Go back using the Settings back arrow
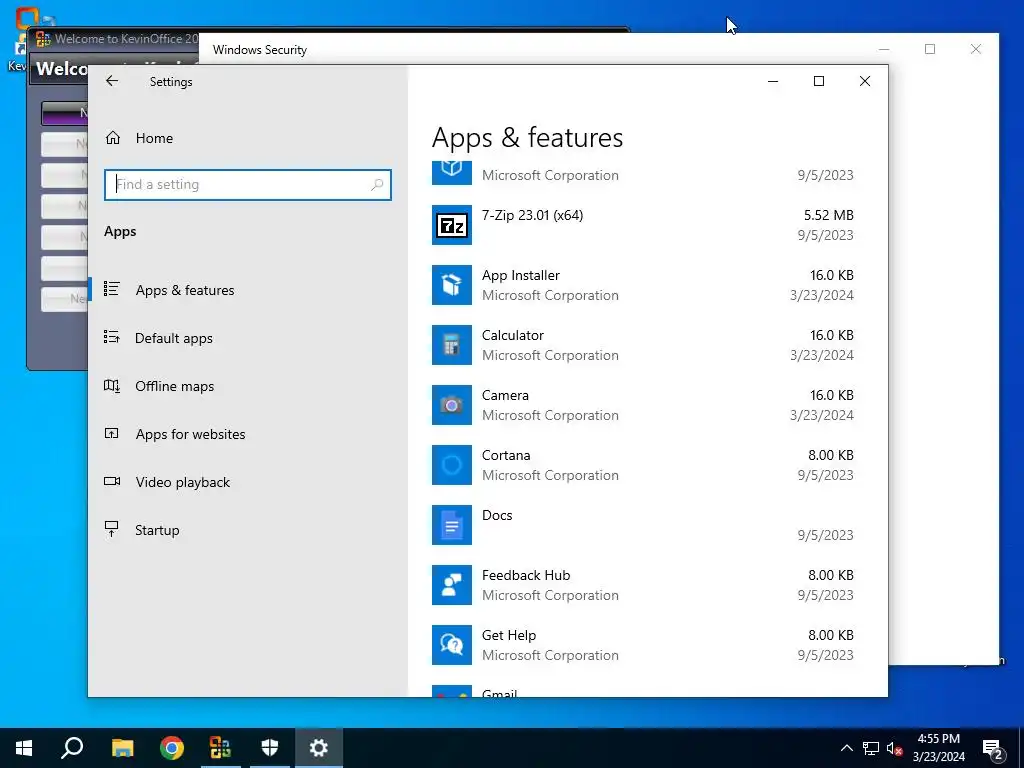This screenshot has height=768, width=1024. point(112,81)
